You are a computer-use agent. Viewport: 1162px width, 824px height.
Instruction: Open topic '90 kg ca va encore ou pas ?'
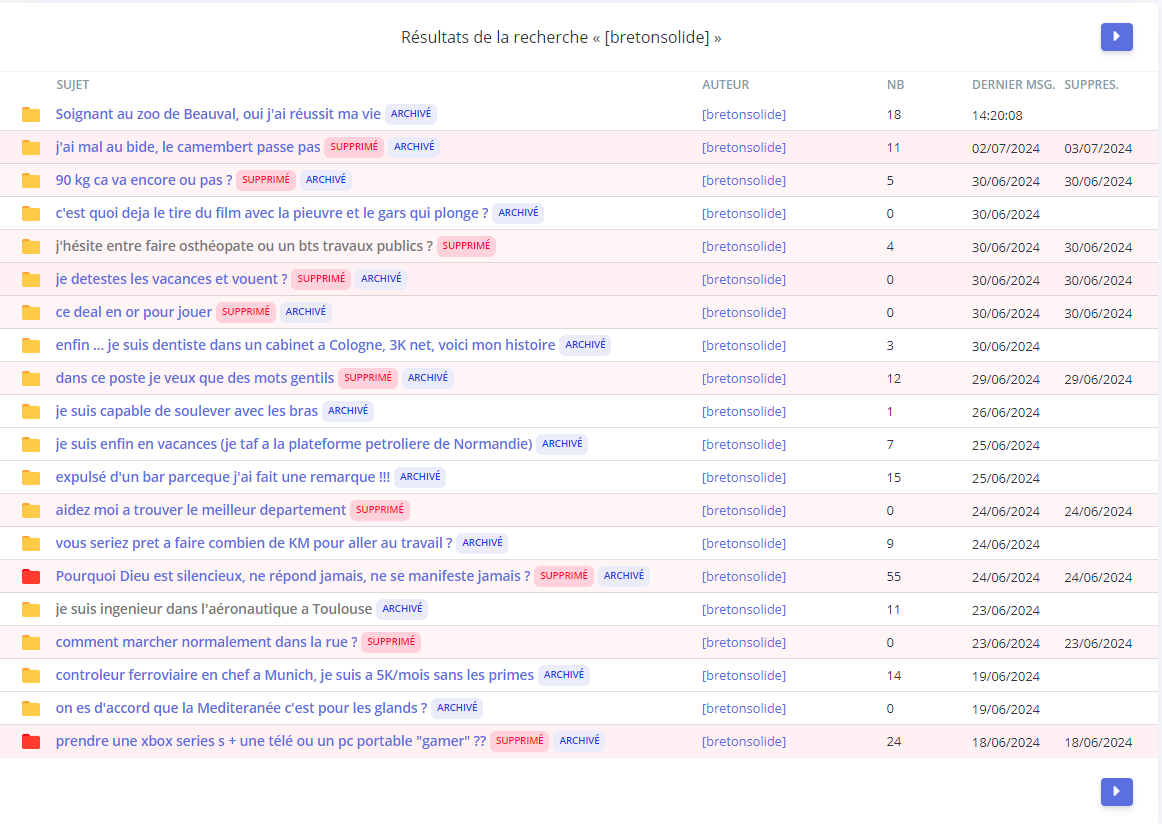coord(144,180)
